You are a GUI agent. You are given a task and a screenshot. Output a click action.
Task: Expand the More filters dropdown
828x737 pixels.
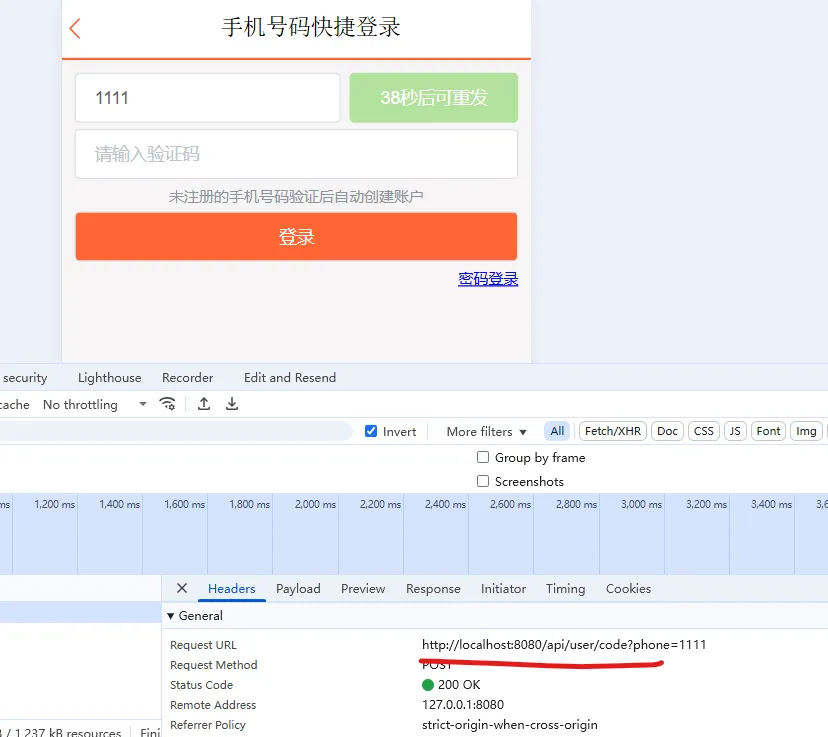(x=486, y=431)
